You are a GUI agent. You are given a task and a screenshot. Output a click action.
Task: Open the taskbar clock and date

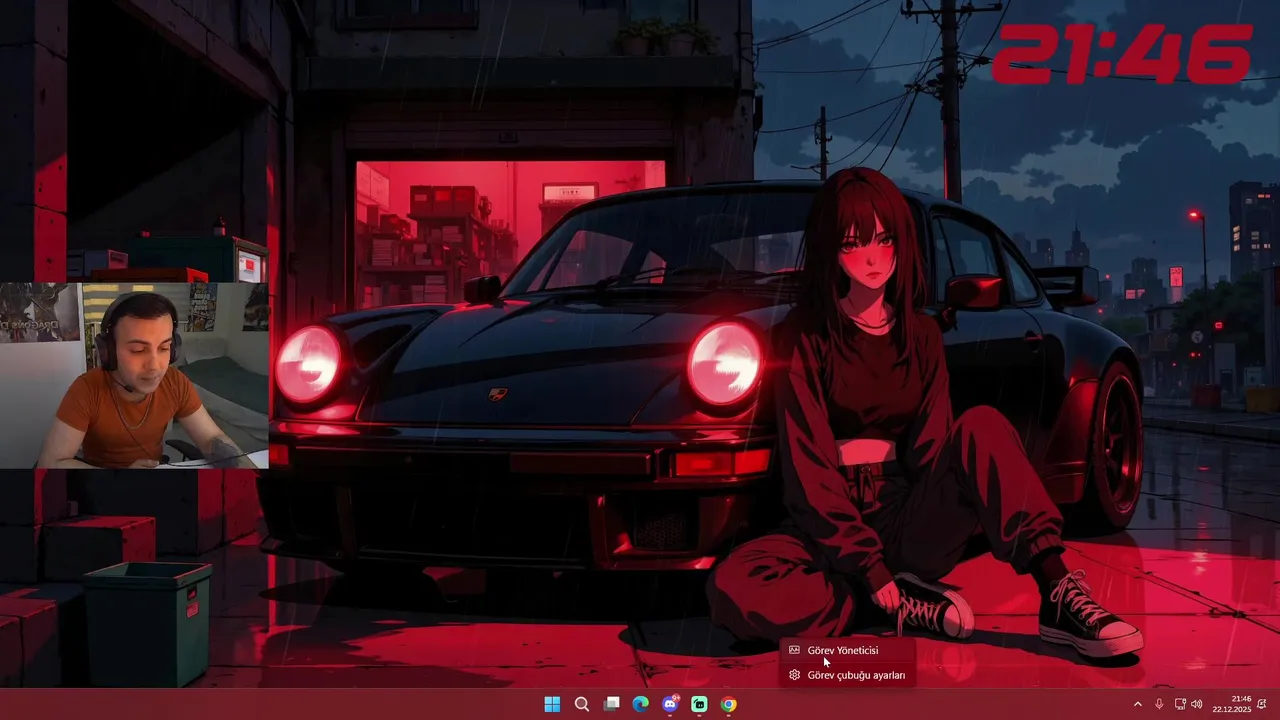[1232, 704]
